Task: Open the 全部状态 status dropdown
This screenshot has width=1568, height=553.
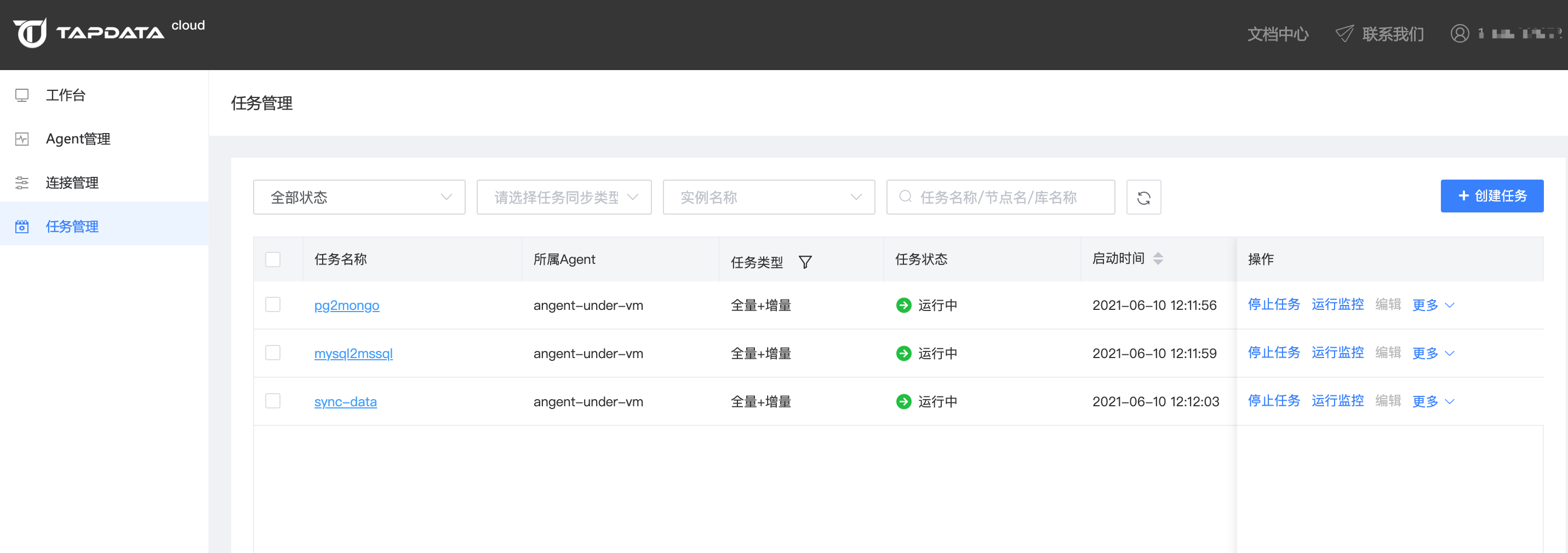Action: [x=358, y=197]
